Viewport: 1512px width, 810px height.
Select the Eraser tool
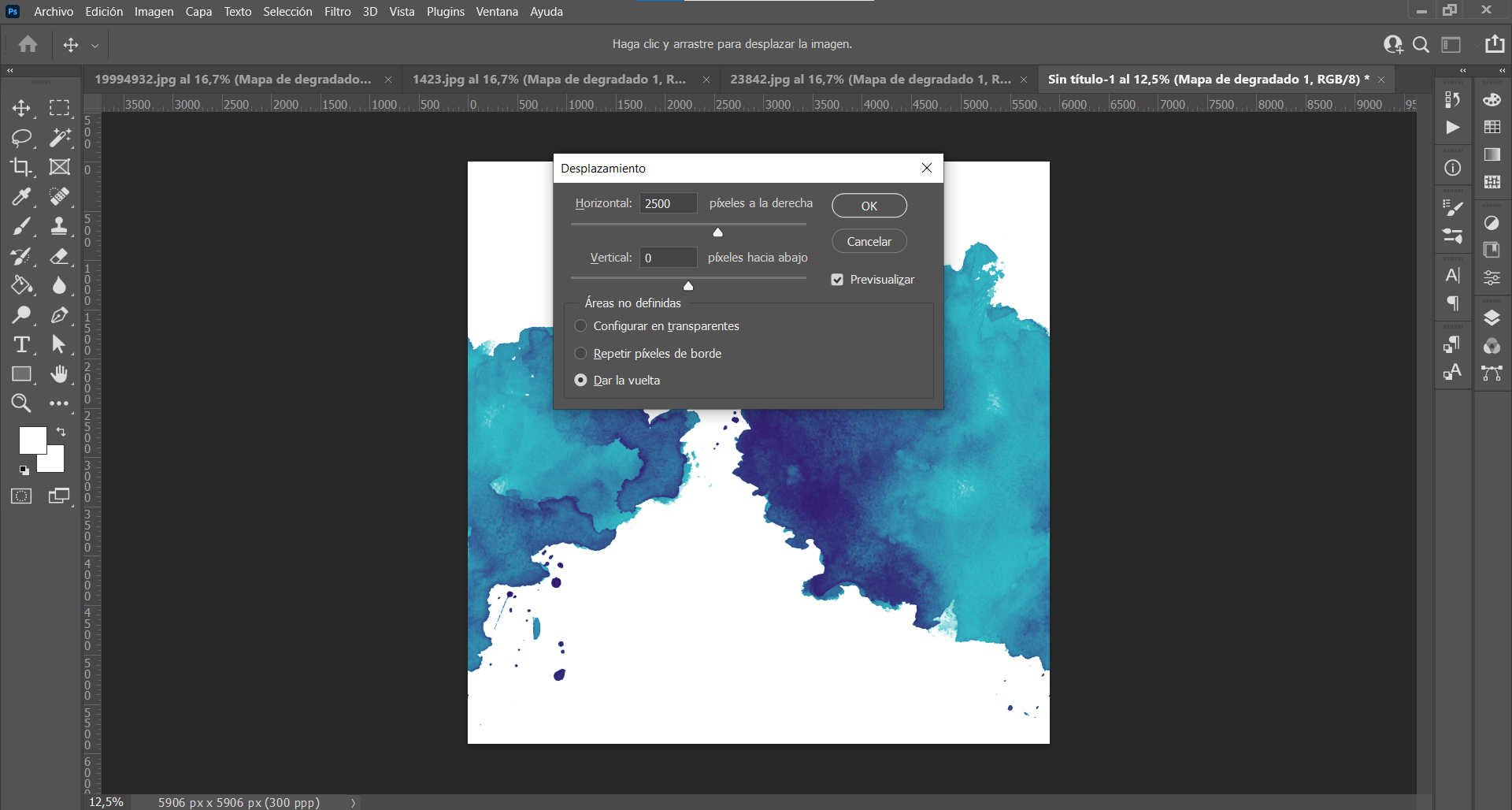tap(59, 256)
